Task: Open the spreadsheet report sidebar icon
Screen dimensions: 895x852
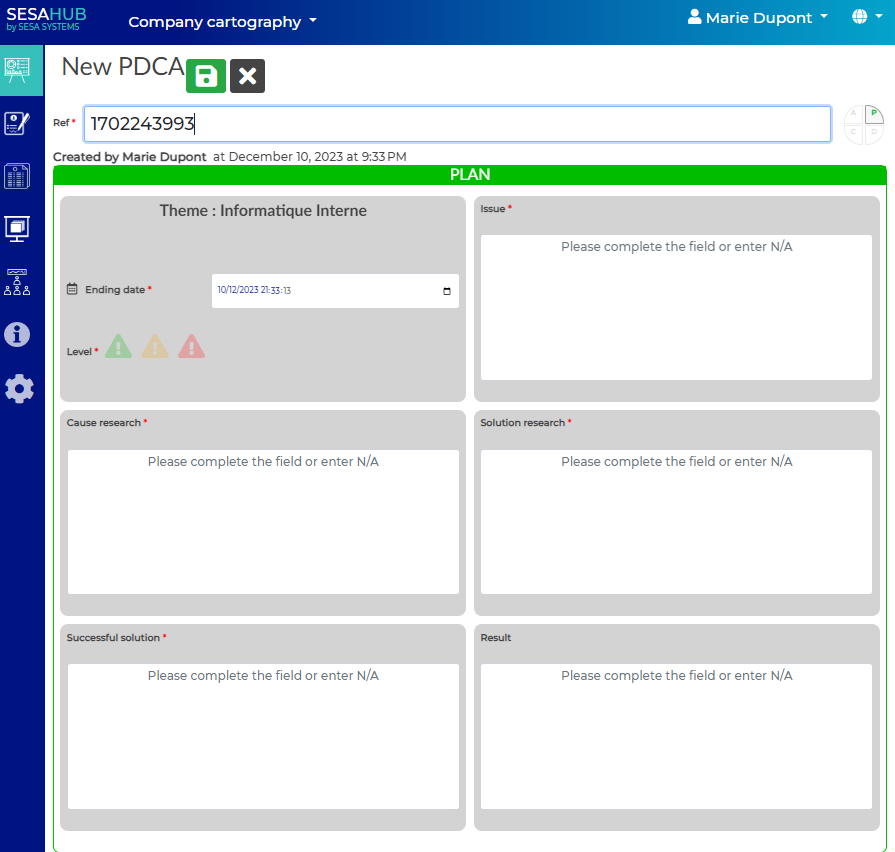Action: (18, 176)
